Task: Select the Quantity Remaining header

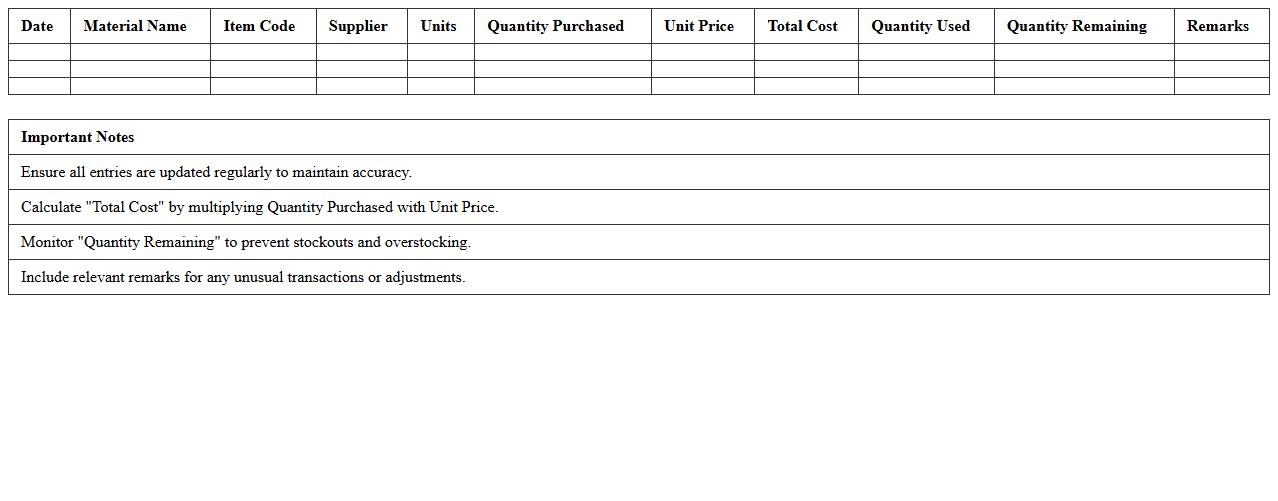Action: pyautogui.click(x=1076, y=26)
